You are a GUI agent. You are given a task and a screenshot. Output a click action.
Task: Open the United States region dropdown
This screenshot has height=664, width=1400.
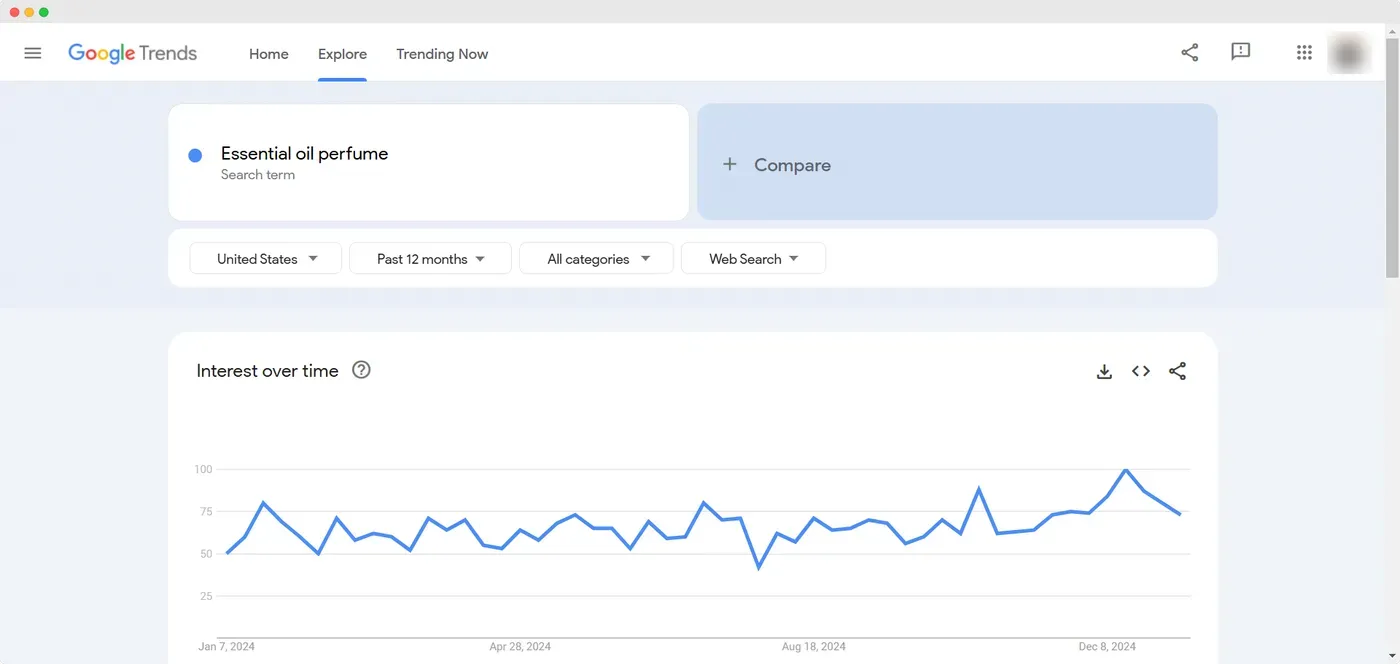[x=266, y=258]
